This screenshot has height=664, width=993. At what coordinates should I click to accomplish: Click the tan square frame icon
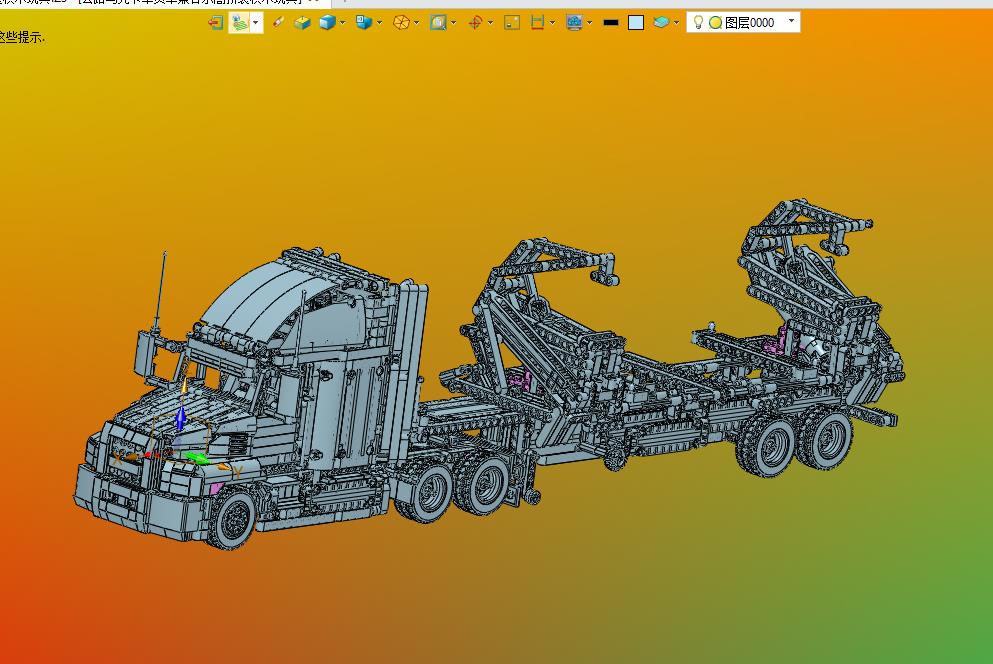[512, 23]
